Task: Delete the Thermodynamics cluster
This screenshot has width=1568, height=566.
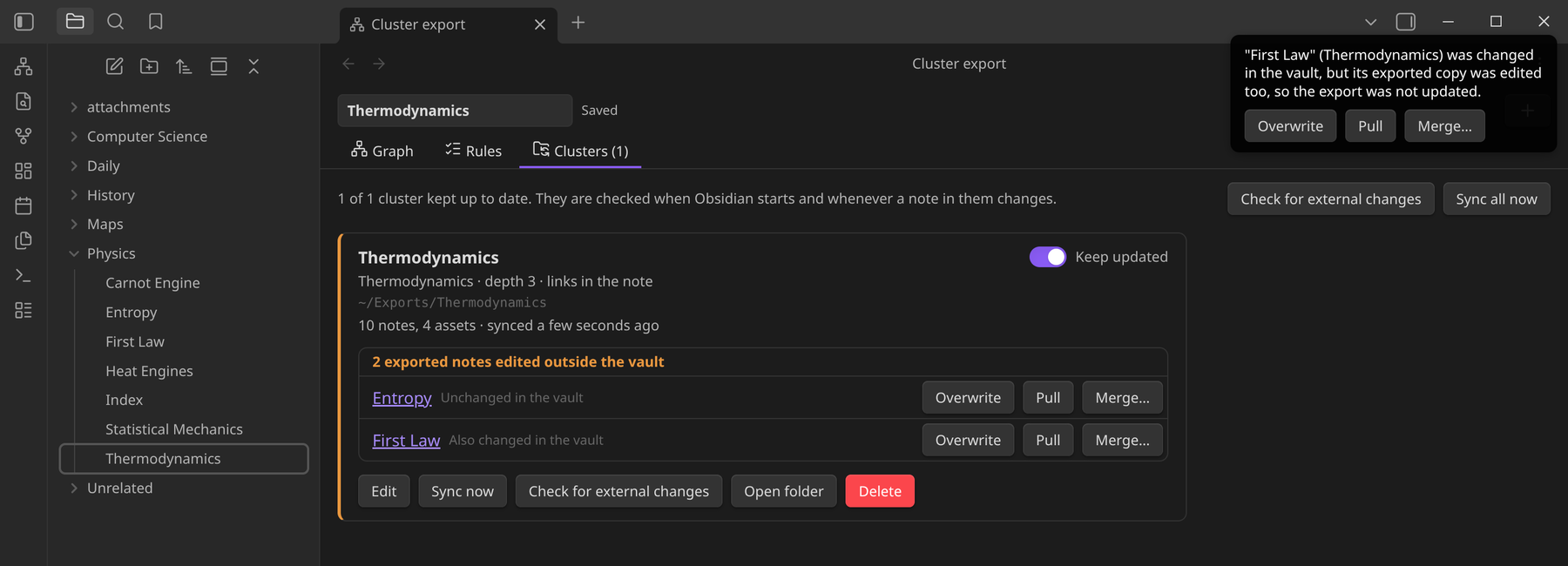Action: tap(880, 491)
